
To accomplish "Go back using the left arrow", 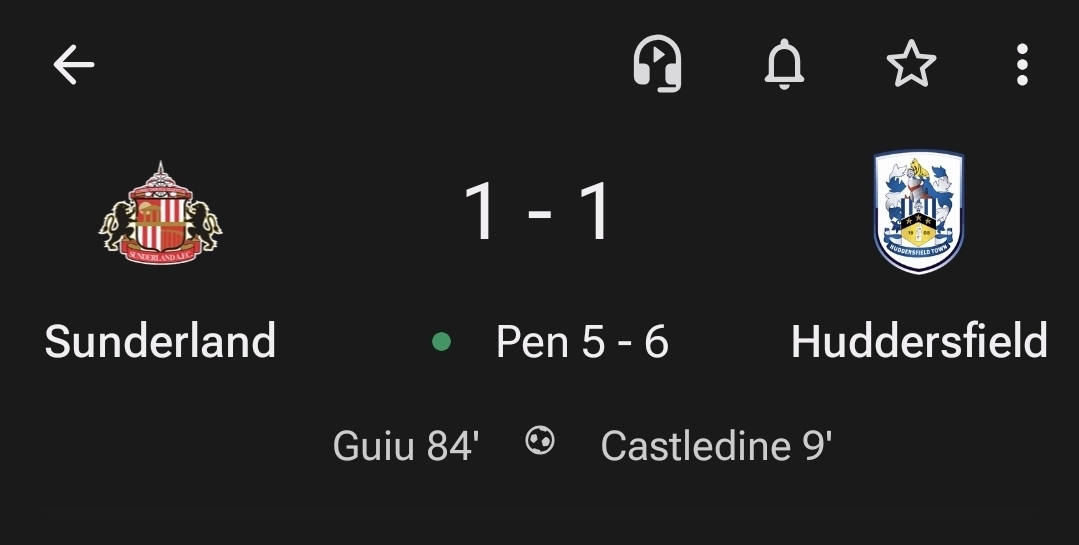I will tap(74, 66).
